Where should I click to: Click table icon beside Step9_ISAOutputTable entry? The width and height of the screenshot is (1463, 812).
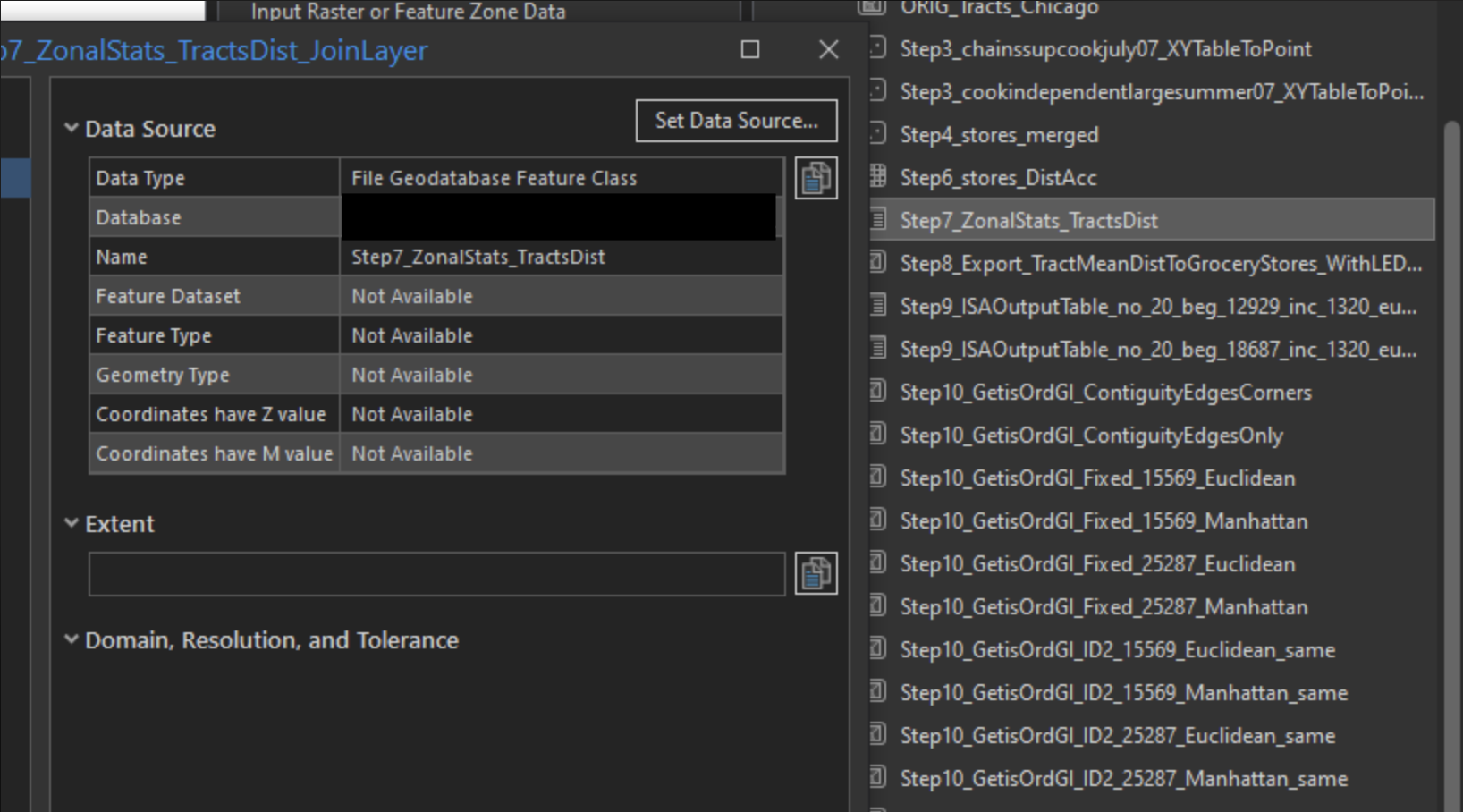point(876,306)
